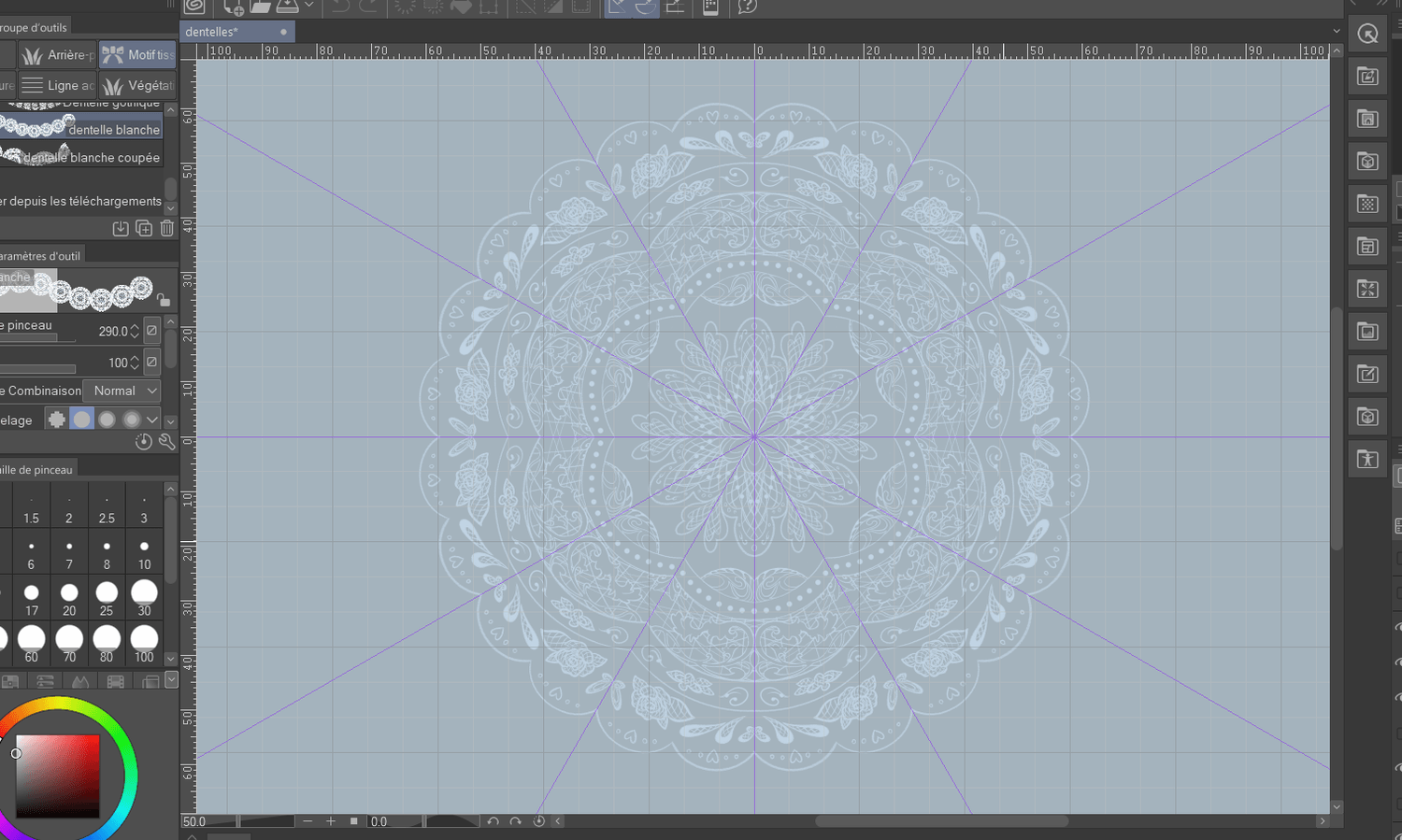Screen dimensions: 1402x840
Task: Undo the last action
Action: pos(340,7)
